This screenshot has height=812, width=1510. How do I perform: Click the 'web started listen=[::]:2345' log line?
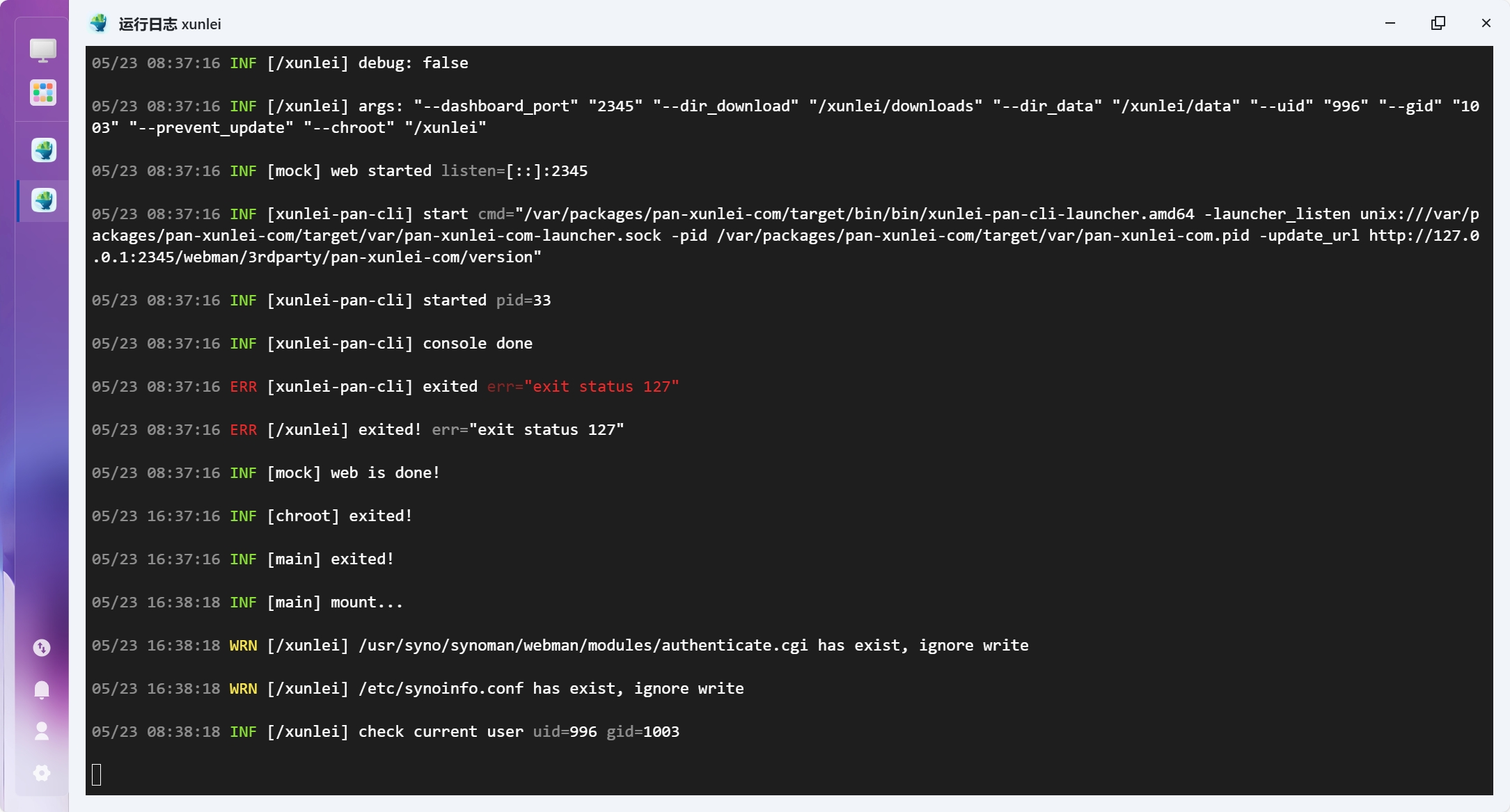340,170
